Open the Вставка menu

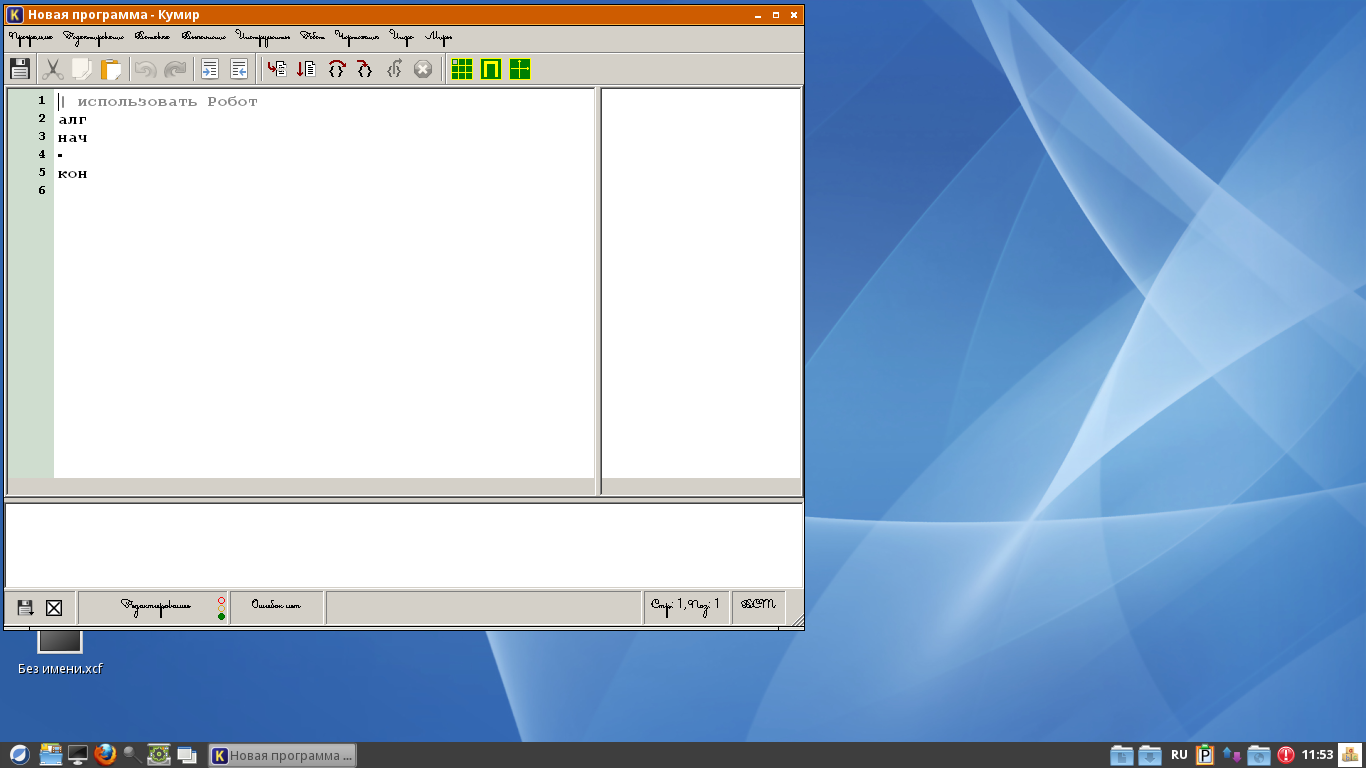tap(152, 37)
